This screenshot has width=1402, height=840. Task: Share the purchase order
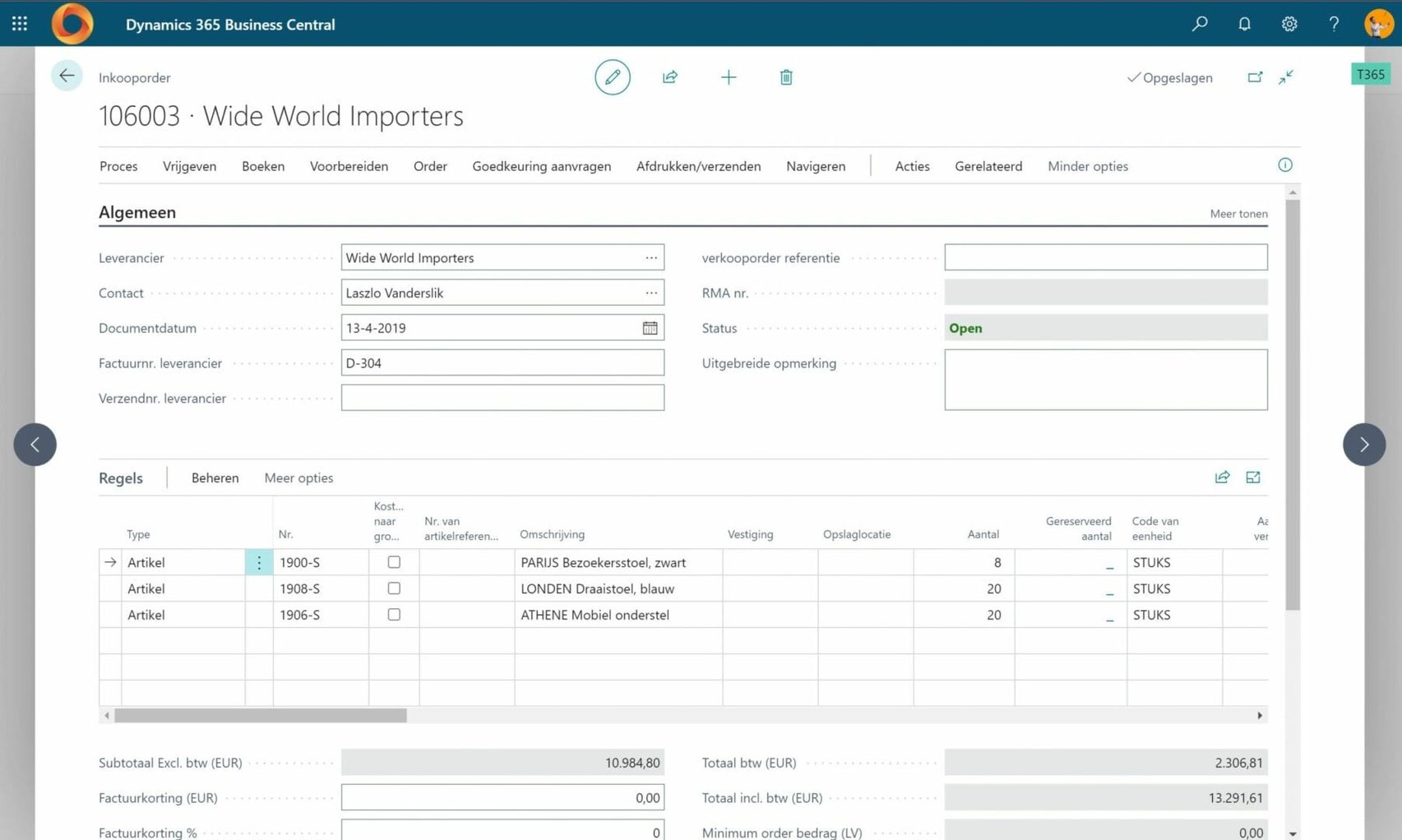(x=670, y=77)
